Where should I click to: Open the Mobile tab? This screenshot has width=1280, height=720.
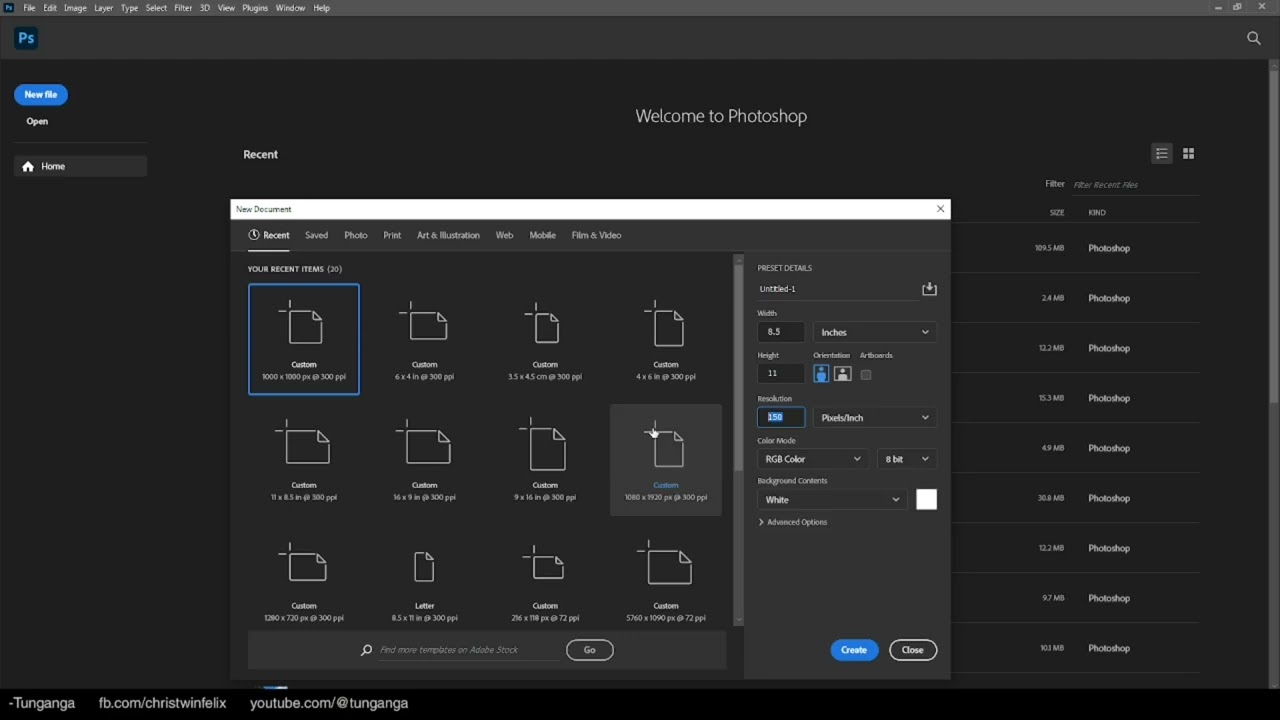[x=542, y=235]
